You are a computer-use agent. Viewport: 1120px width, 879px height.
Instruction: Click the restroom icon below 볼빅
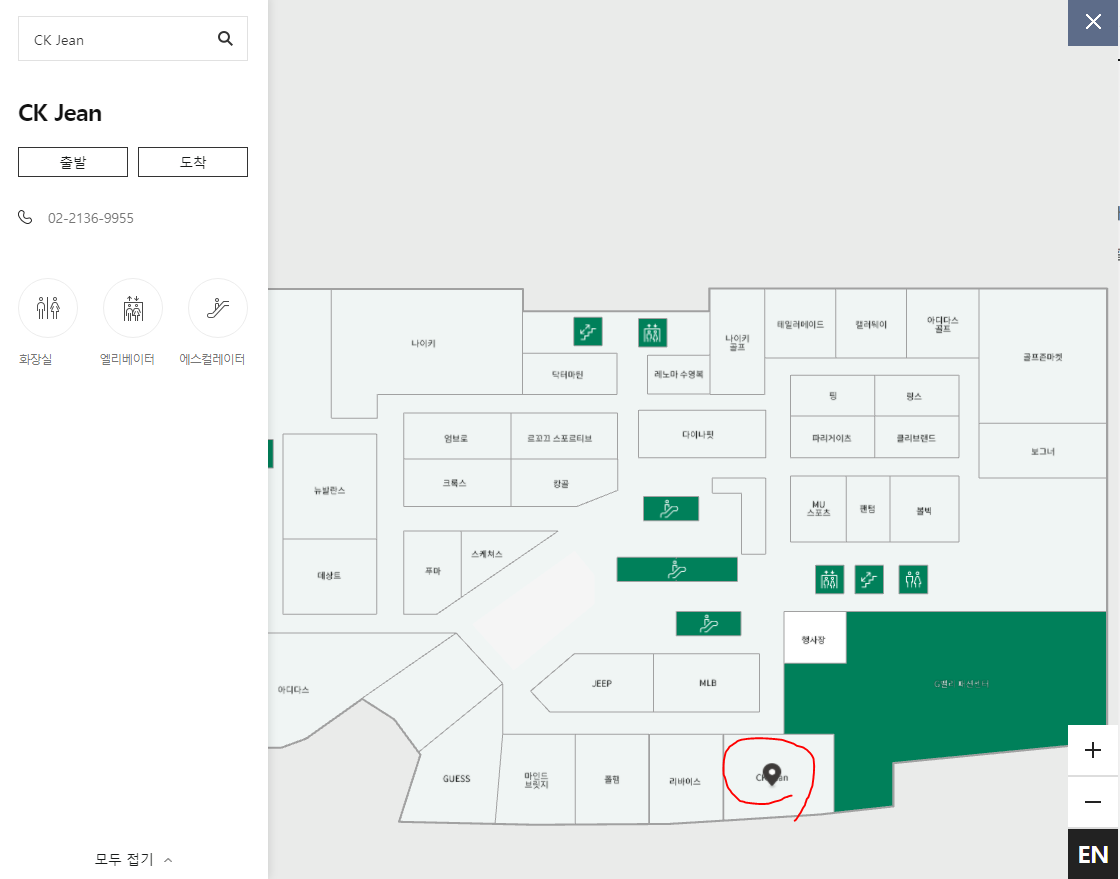tap(914, 579)
